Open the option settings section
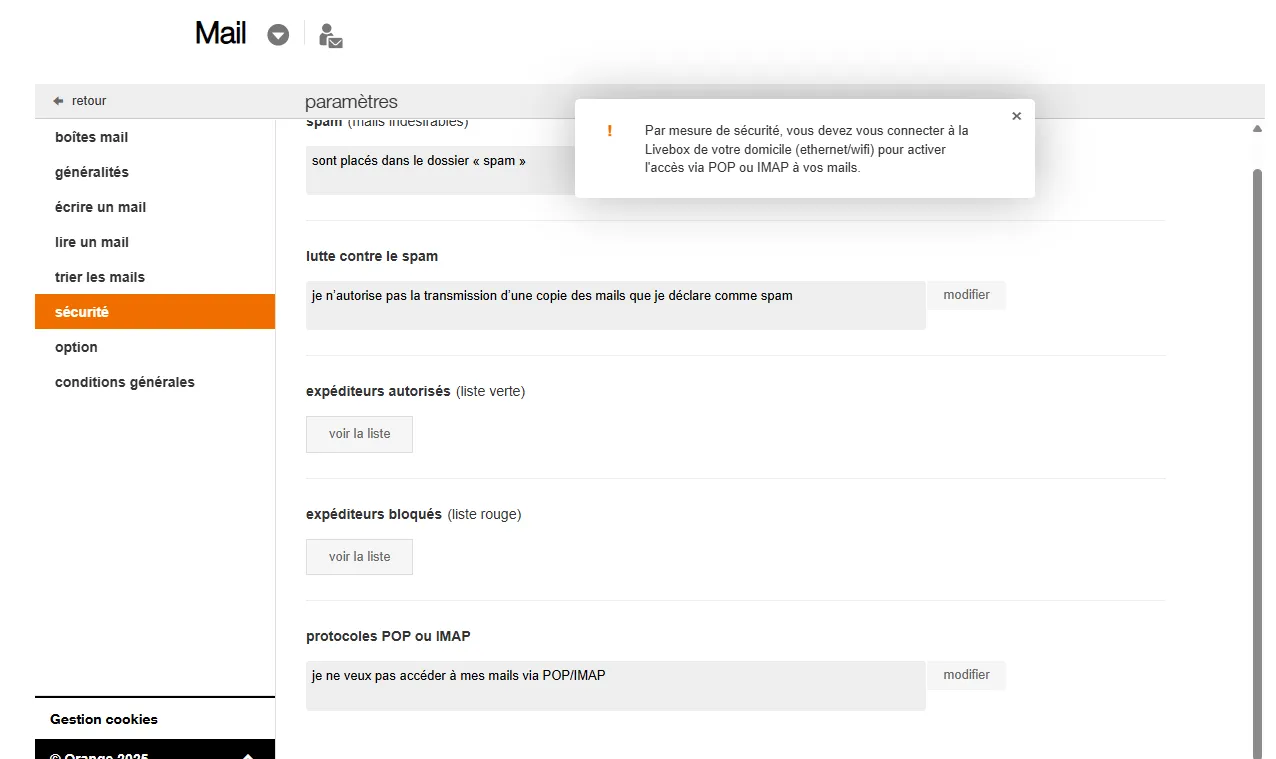Screen dimensions: 1276x759 [x=76, y=347]
